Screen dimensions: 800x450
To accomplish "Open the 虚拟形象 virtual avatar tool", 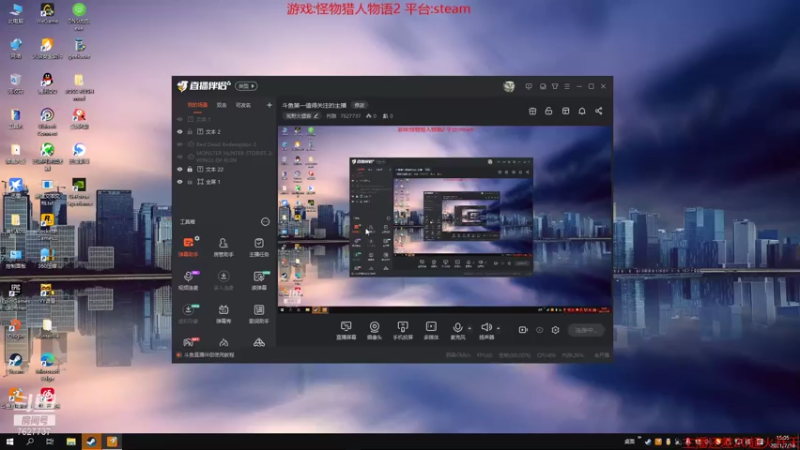I will 188,313.
